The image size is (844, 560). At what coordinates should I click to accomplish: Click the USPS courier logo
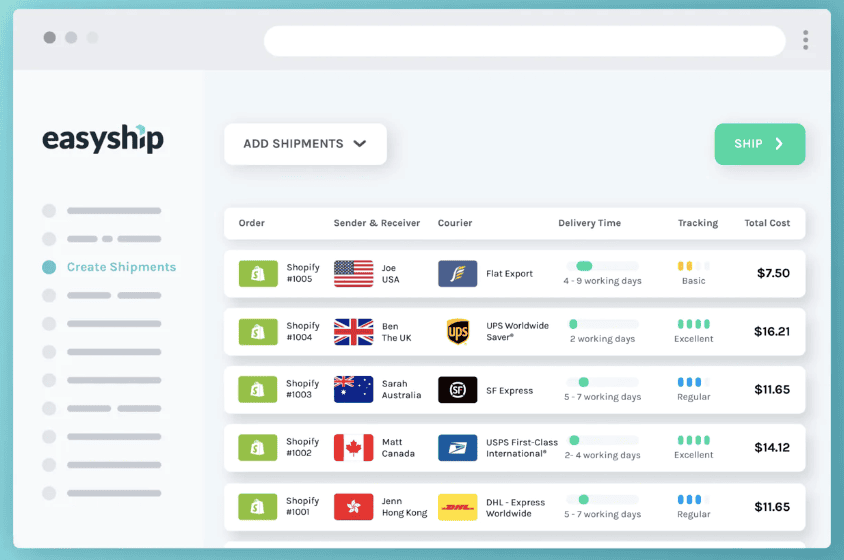(458, 447)
